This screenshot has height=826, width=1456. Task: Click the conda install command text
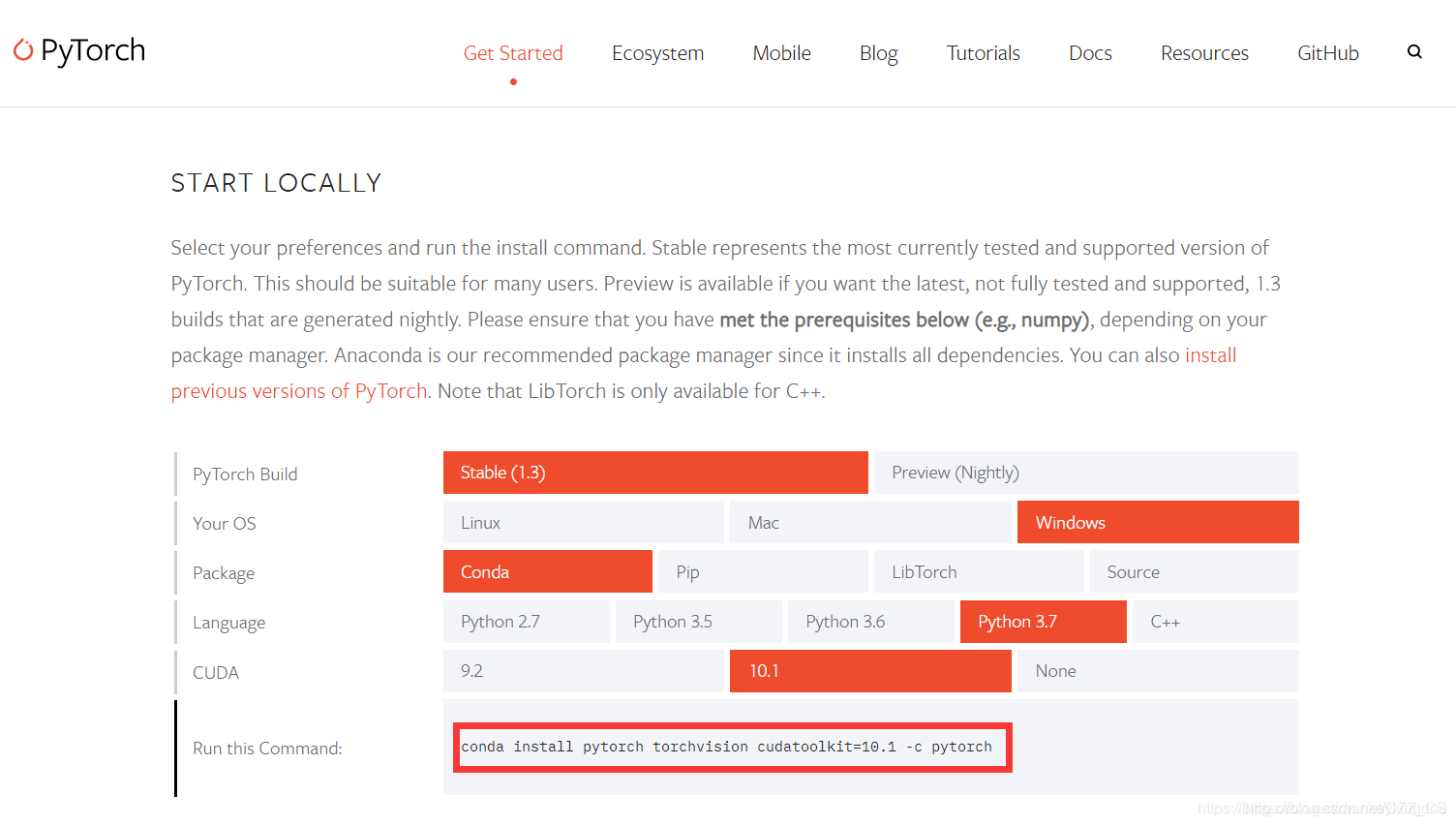tap(727, 747)
